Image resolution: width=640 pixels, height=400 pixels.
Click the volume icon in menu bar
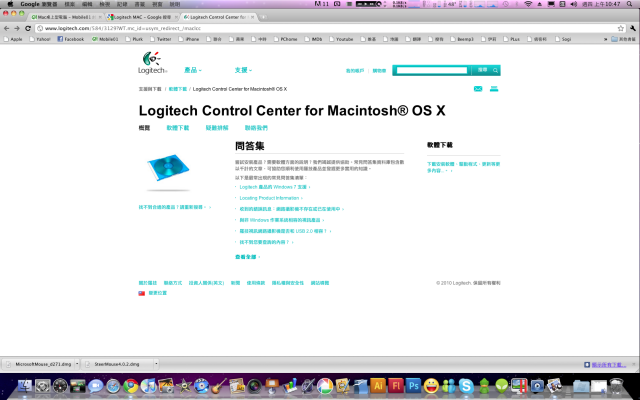(x=573, y=4)
